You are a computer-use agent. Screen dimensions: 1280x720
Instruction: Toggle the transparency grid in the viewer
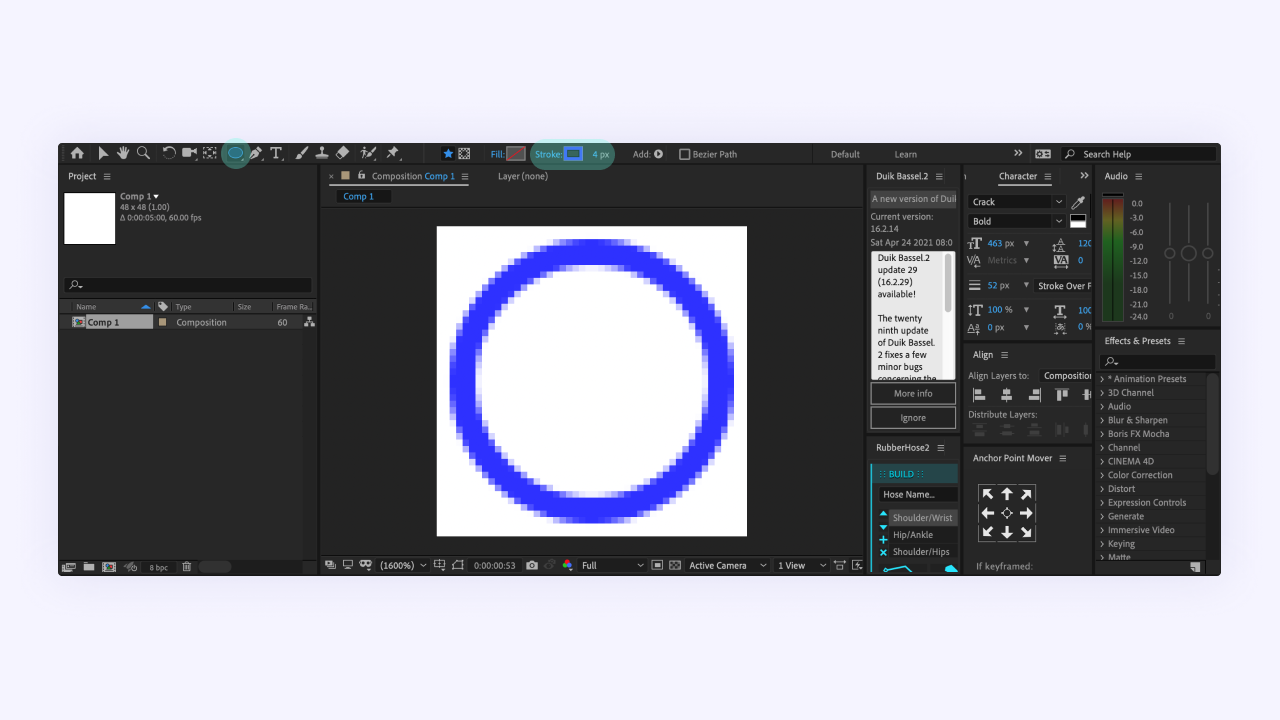tap(675, 565)
